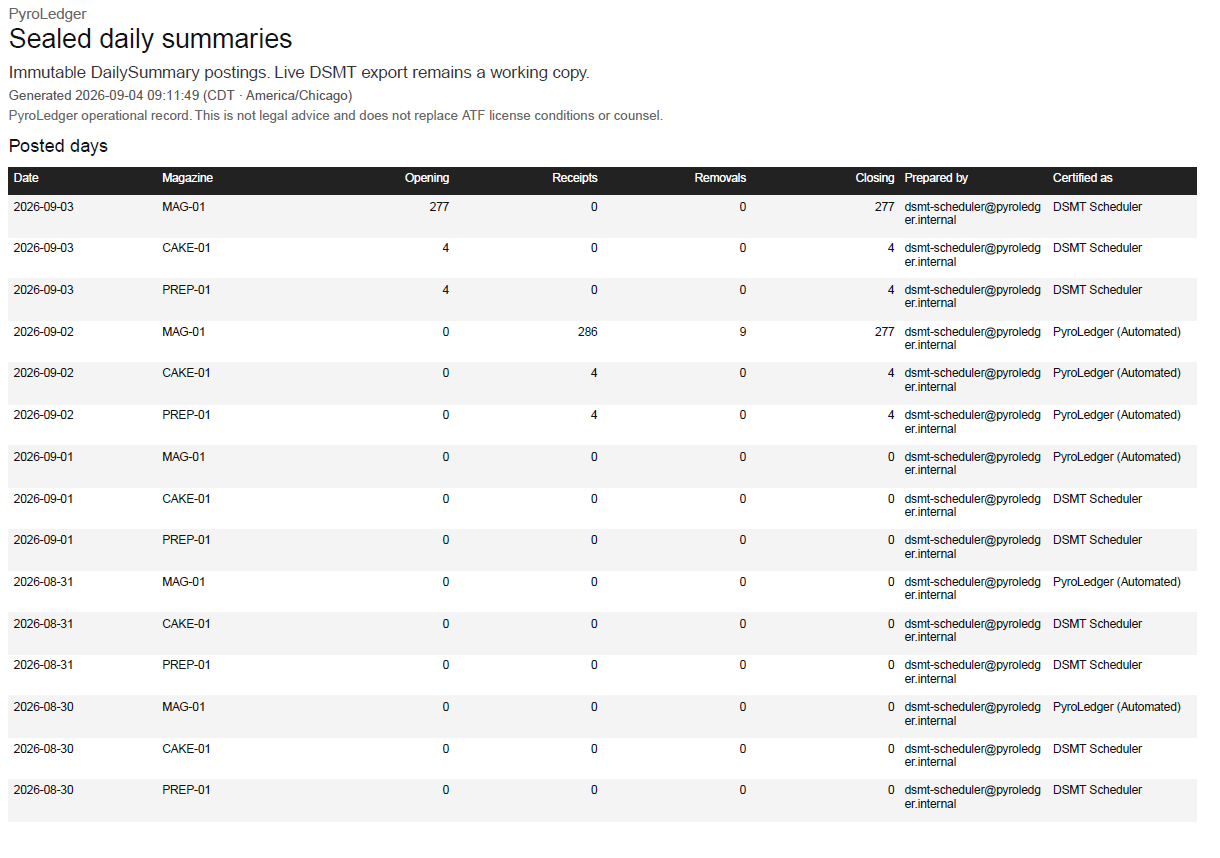
Task: Click 'PyroLedger (Automated)' in 2026-09-01 MAG-01 row
Action: pos(1117,457)
